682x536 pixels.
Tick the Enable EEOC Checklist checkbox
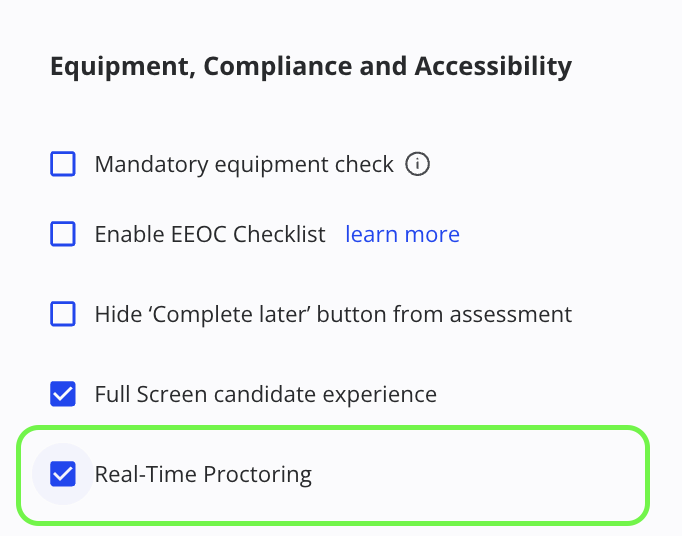(63, 234)
